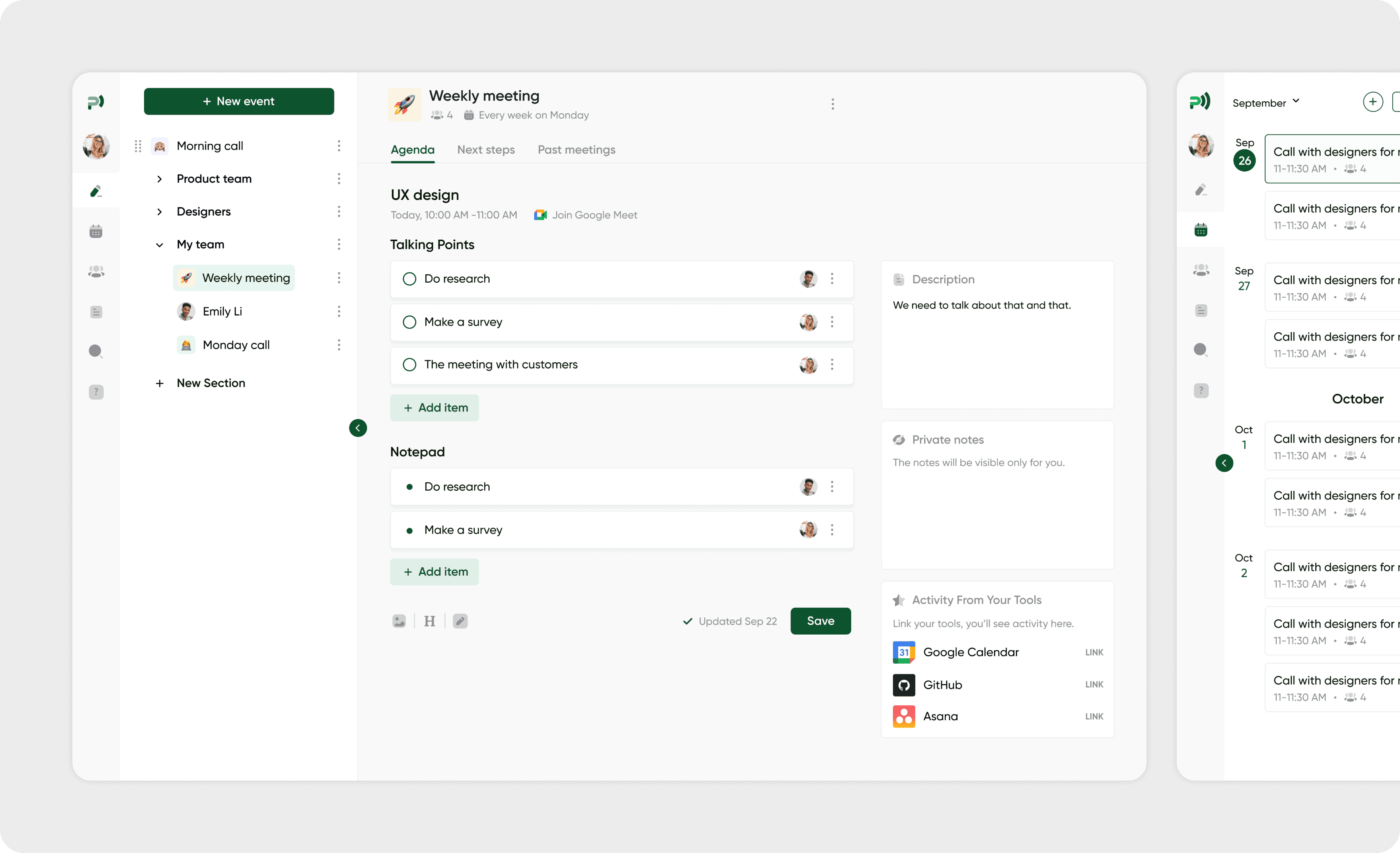The width and height of the screenshot is (1400, 853).
Task: Expand the Product team section
Action: (159, 178)
